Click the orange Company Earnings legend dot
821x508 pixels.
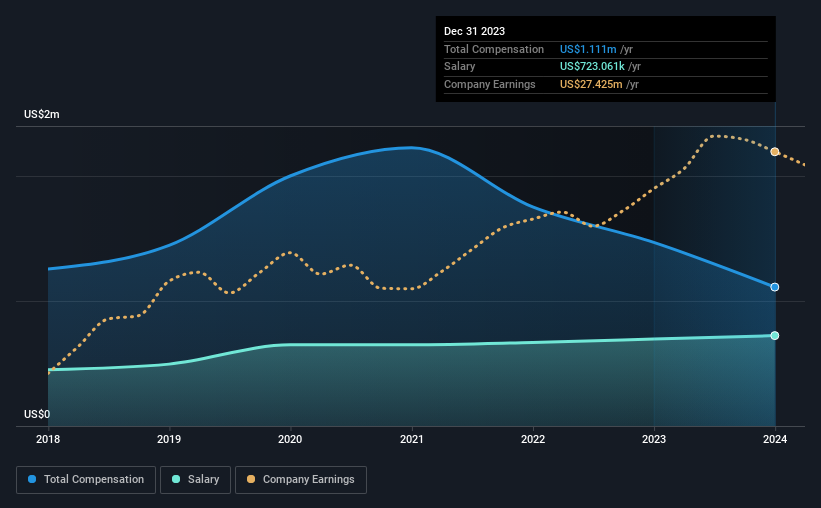tap(251, 479)
